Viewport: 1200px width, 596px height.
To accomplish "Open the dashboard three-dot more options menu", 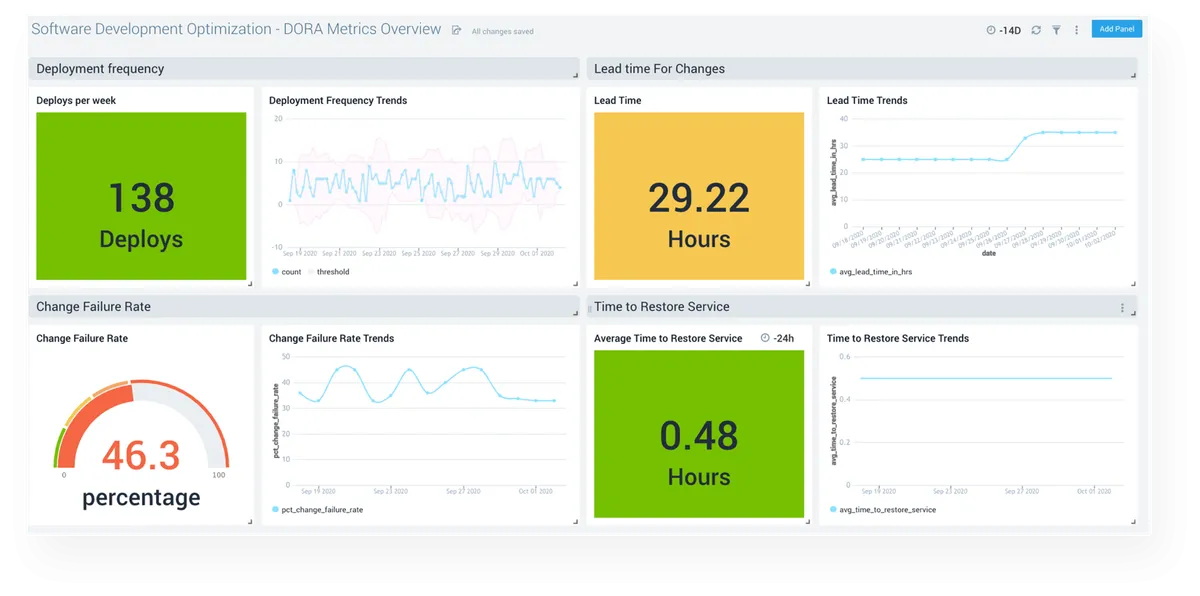I will (1076, 30).
